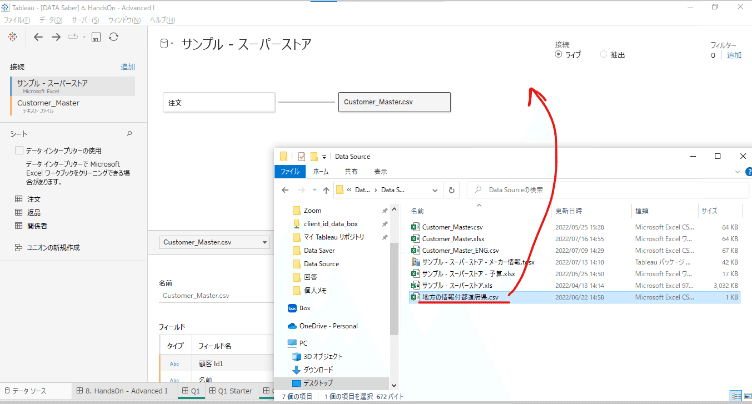This screenshot has height=404, width=752.
Task: Click Explorer refresh button next to address bar
Action: [x=451, y=190]
